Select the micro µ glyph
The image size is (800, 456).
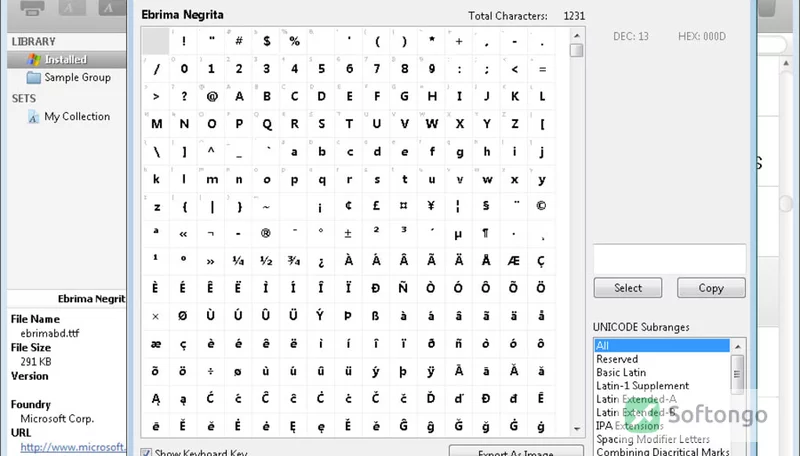[x=458, y=234]
